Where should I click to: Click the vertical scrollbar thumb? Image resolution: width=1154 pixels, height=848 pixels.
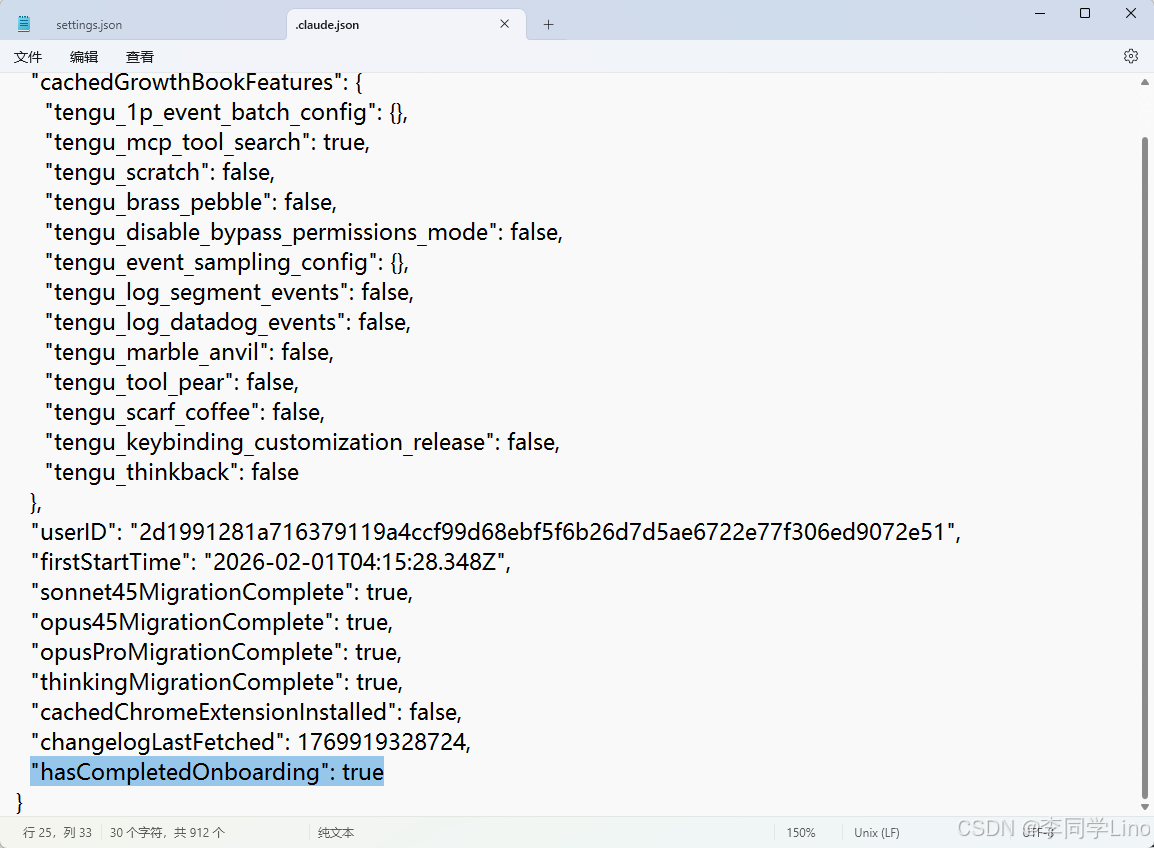click(x=1144, y=467)
